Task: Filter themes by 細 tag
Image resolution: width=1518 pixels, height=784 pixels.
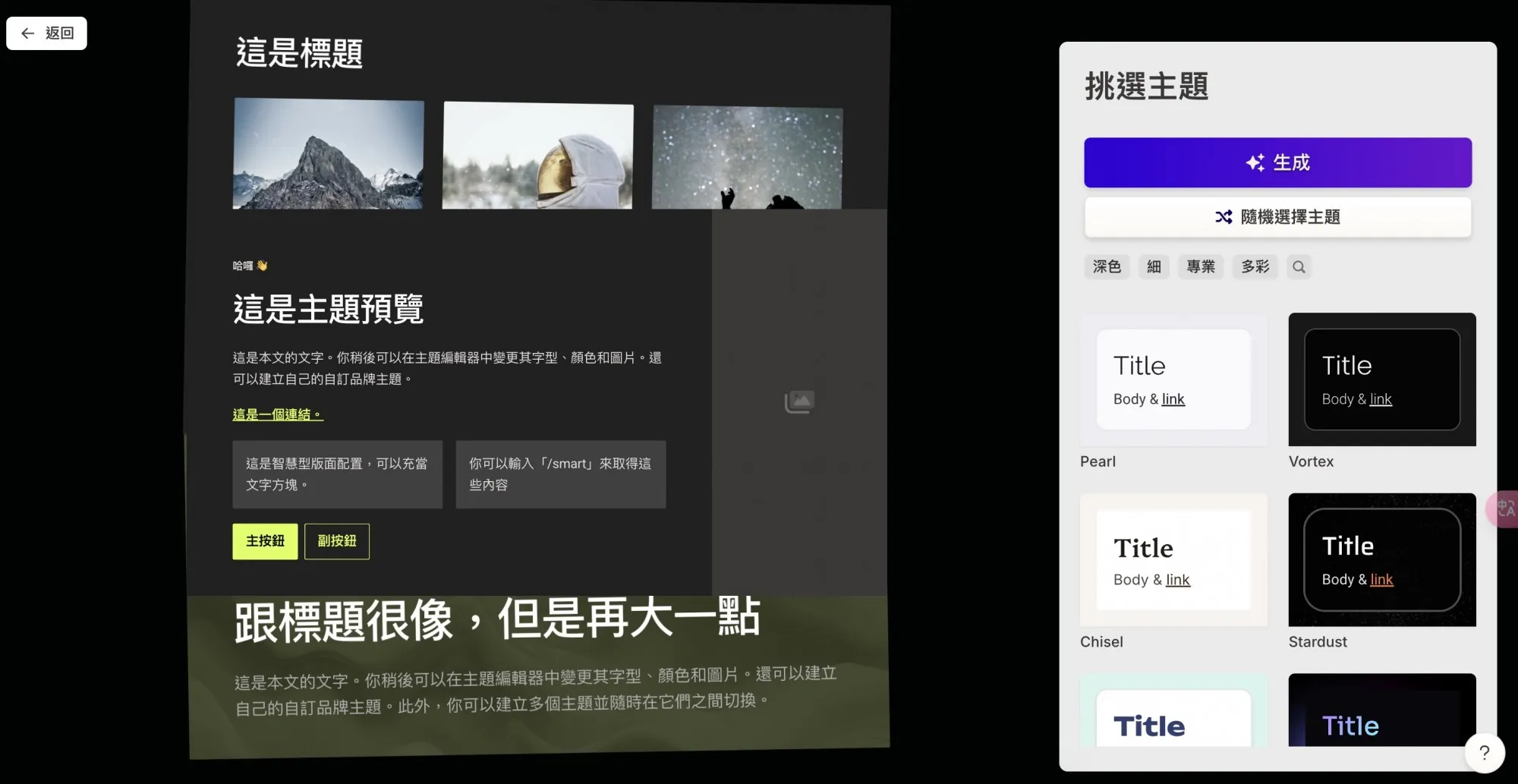Action: click(x=1154, y=266)
